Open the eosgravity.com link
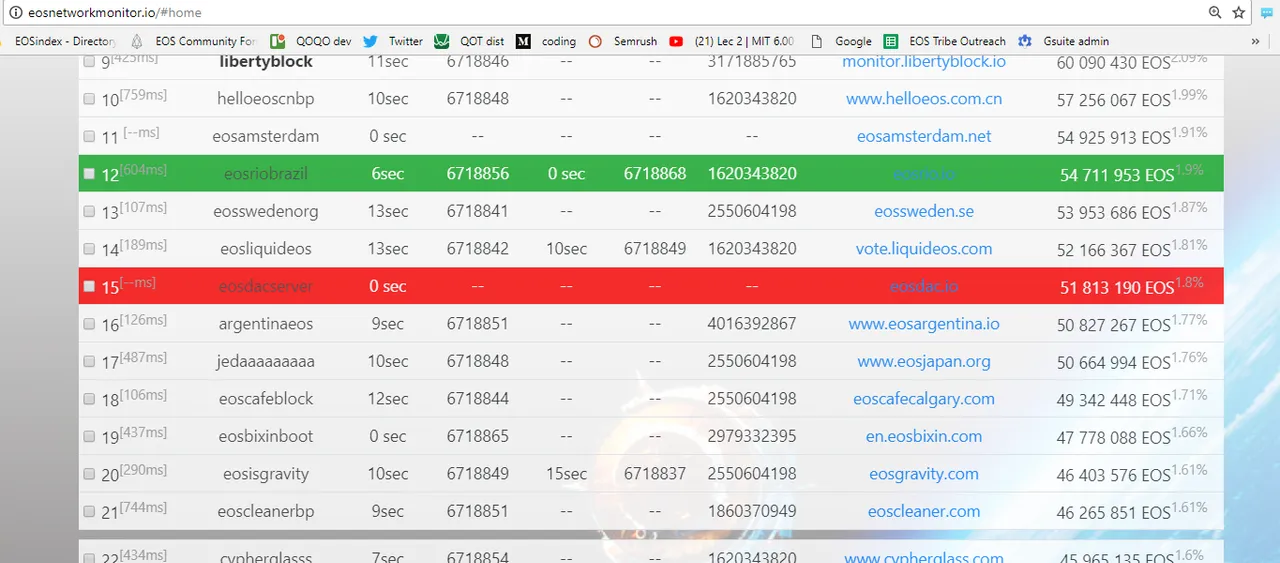This screenshot has width=1280, height=563. [x=924, y=473]
